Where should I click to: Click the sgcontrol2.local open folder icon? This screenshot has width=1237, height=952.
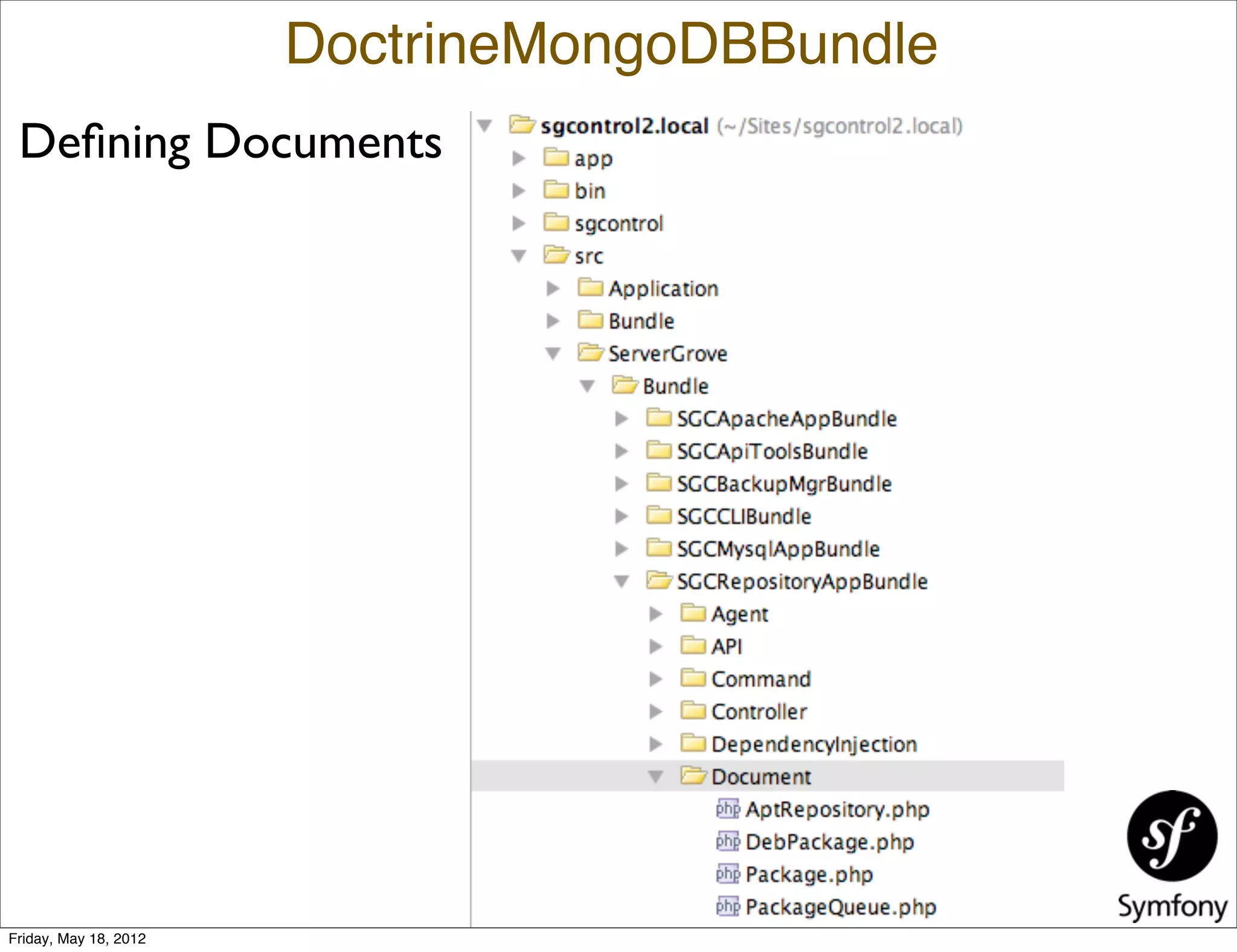point(522,124)
